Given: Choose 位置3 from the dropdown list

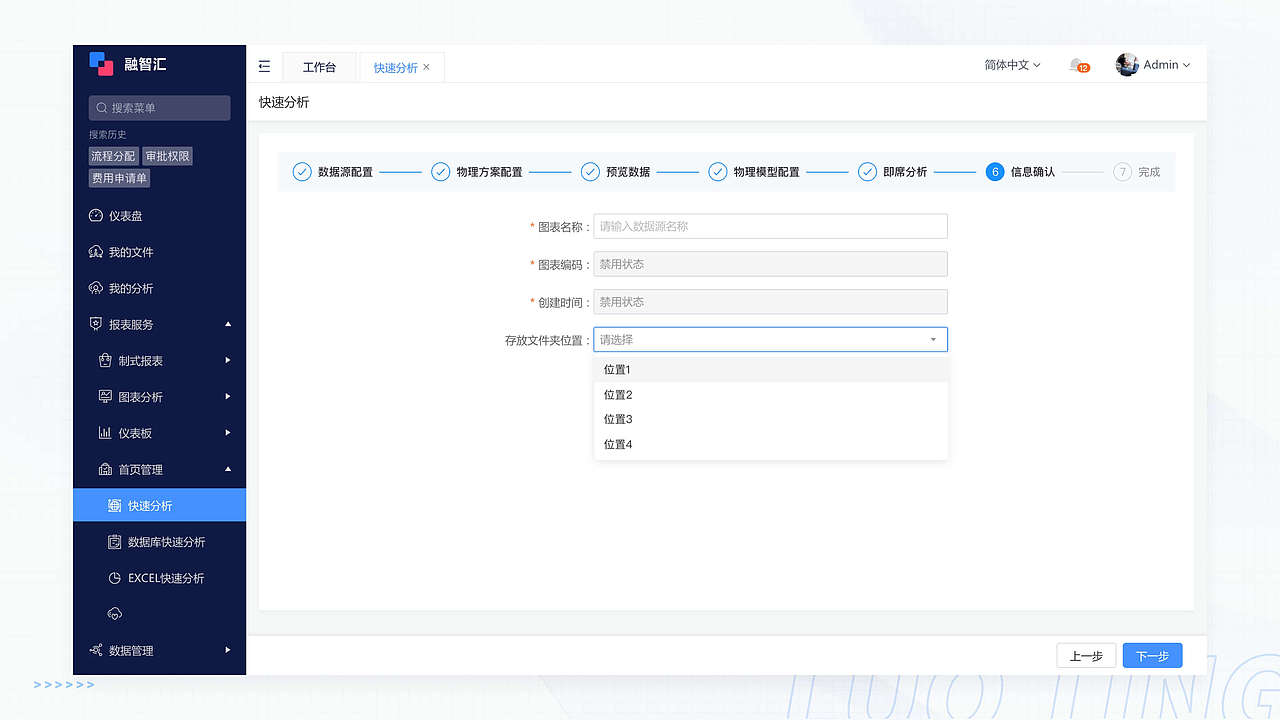Looking at the screenshot, I should coord(770,420).
